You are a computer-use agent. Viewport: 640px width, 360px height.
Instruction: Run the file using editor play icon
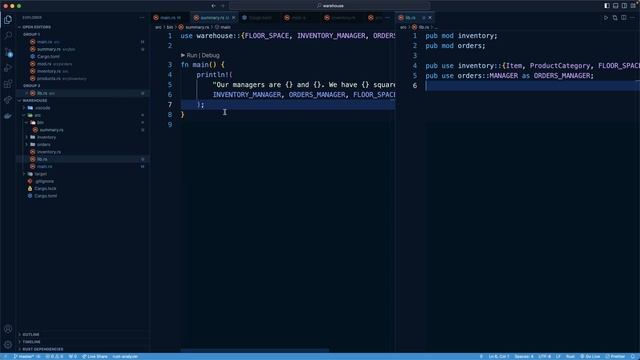pos(606,18)
